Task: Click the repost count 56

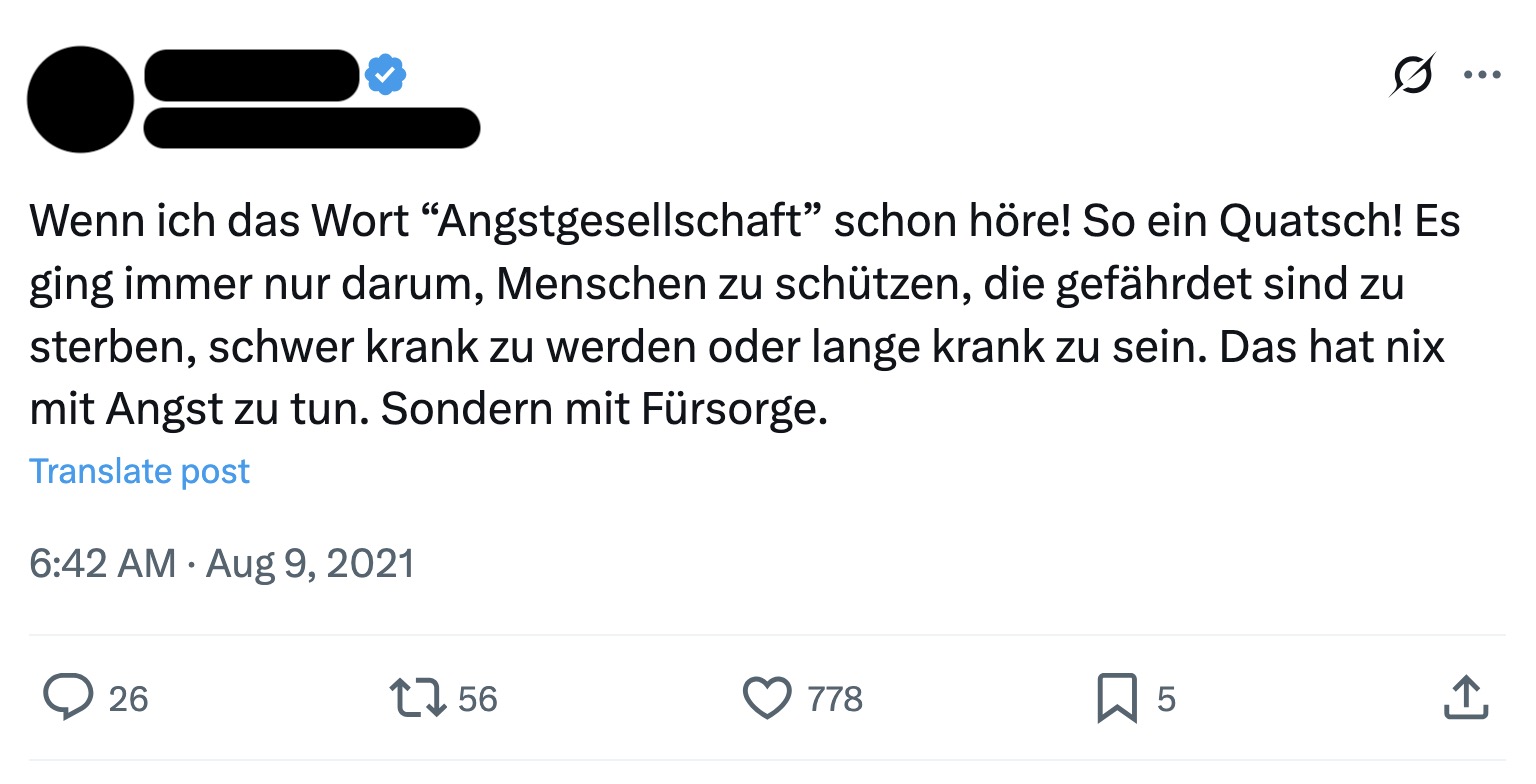Action: [x=477, y=699]
